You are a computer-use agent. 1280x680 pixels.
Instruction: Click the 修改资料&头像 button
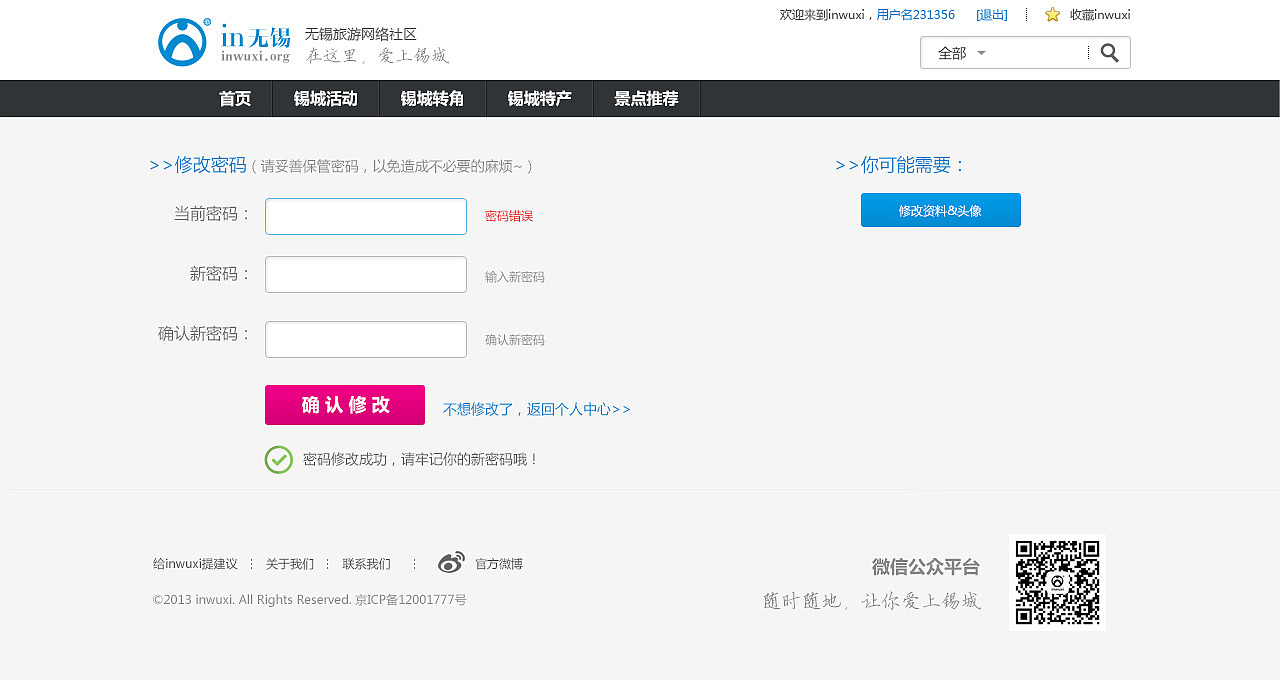(940, 210)
